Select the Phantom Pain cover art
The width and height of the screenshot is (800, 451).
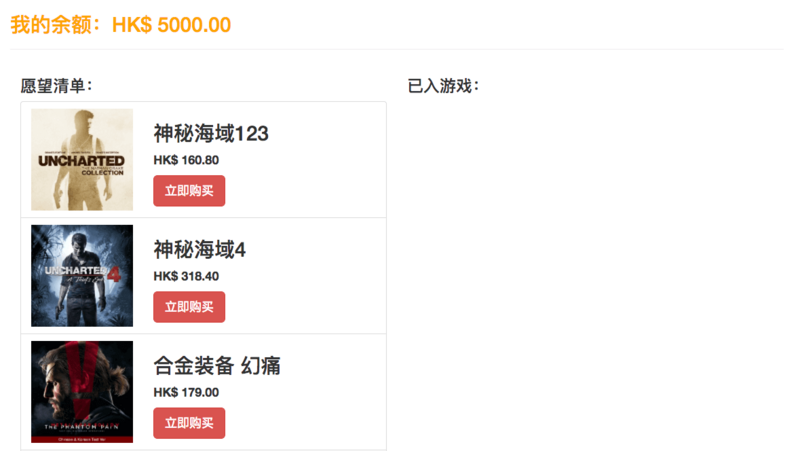pos(82,392)
